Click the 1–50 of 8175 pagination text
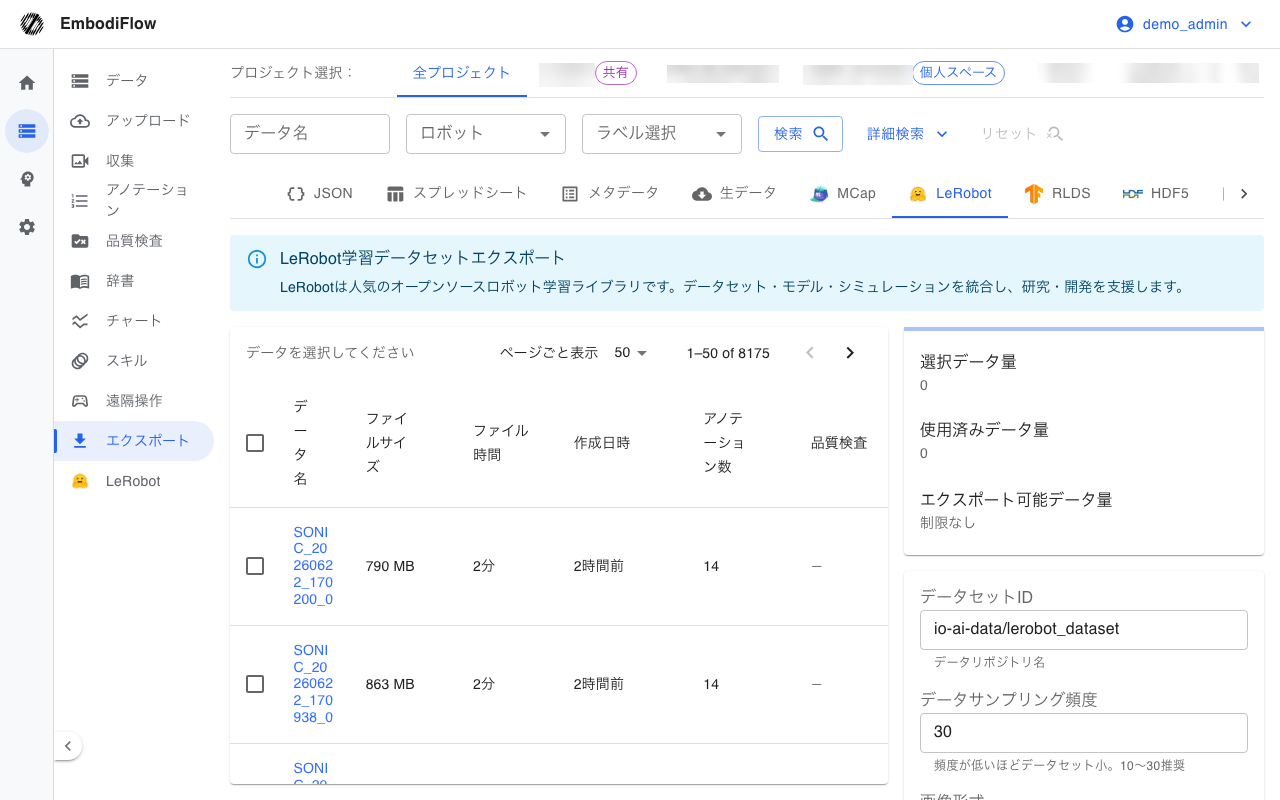This screenshot has width=1280, height=800. pos(728,353)
